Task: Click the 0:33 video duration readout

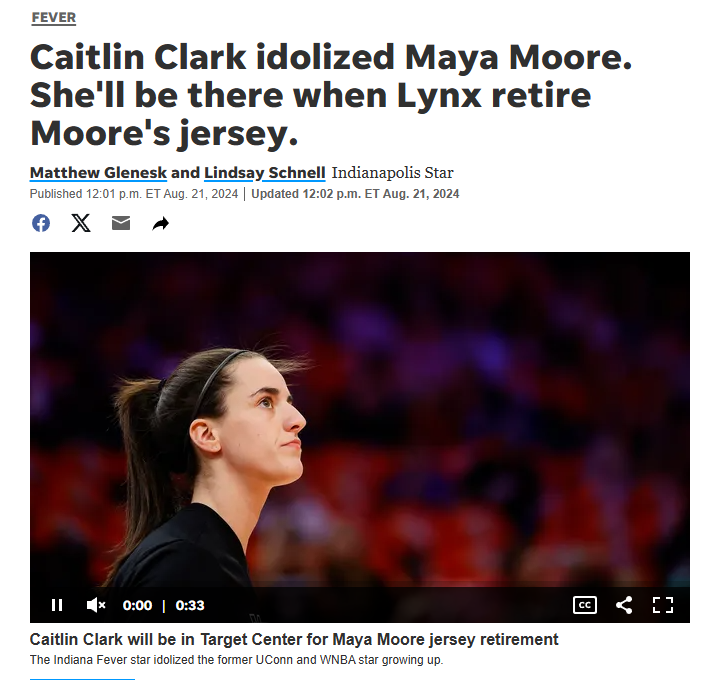Action: pyautogui.click(x=190, y=605)
